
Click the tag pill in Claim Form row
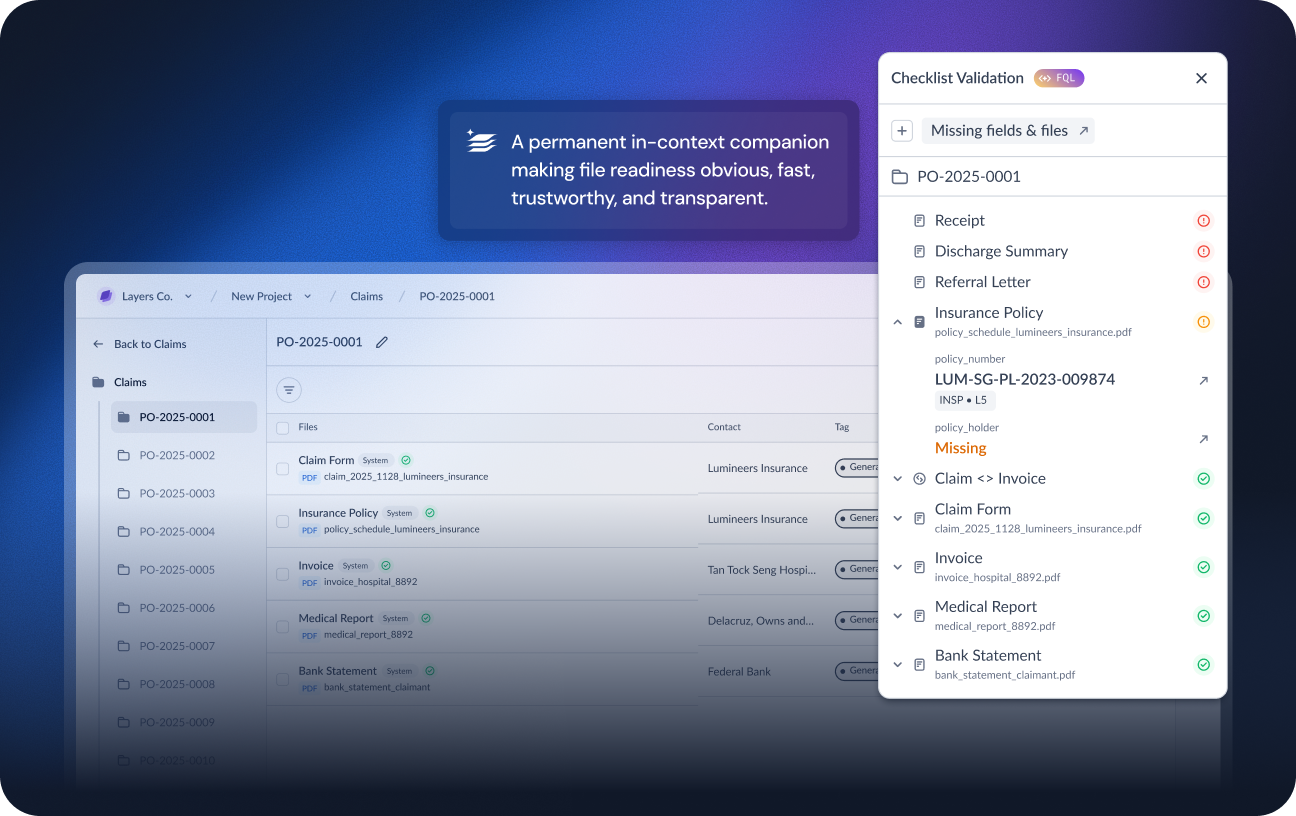pos(857,468)
